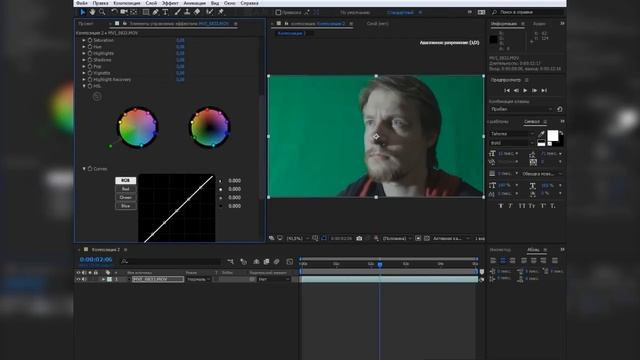Select Green channel in Curves
Viewport: 640px width, 360px height.
coord(125,198)
